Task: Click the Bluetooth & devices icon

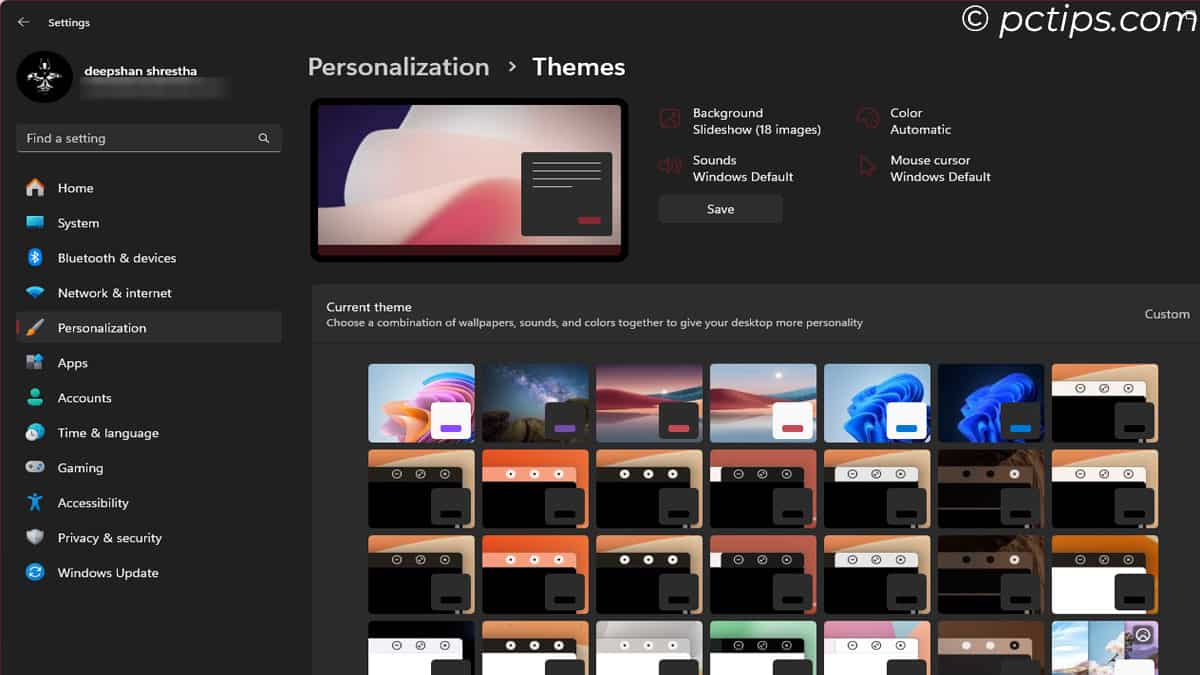Action: (x=32, y=257)
